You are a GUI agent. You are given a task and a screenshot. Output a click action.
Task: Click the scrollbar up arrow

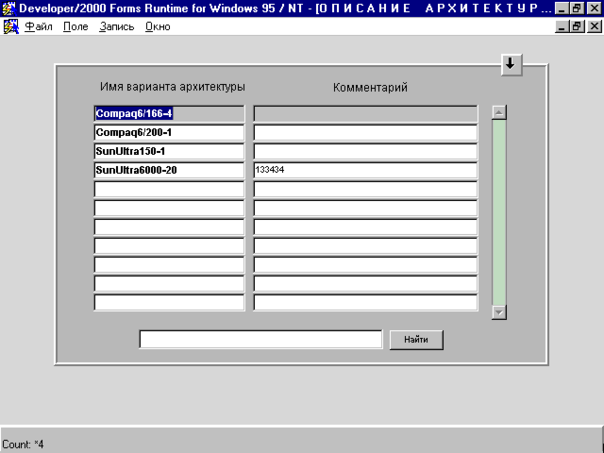click(x=499, y=112)
